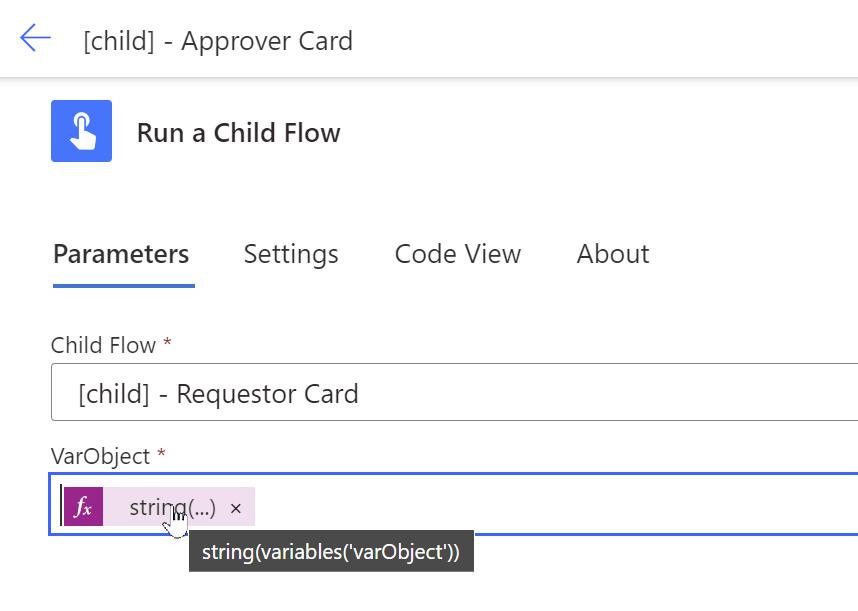
Task: Click inside the VarObject input field
Action: (x=500, y=507)
